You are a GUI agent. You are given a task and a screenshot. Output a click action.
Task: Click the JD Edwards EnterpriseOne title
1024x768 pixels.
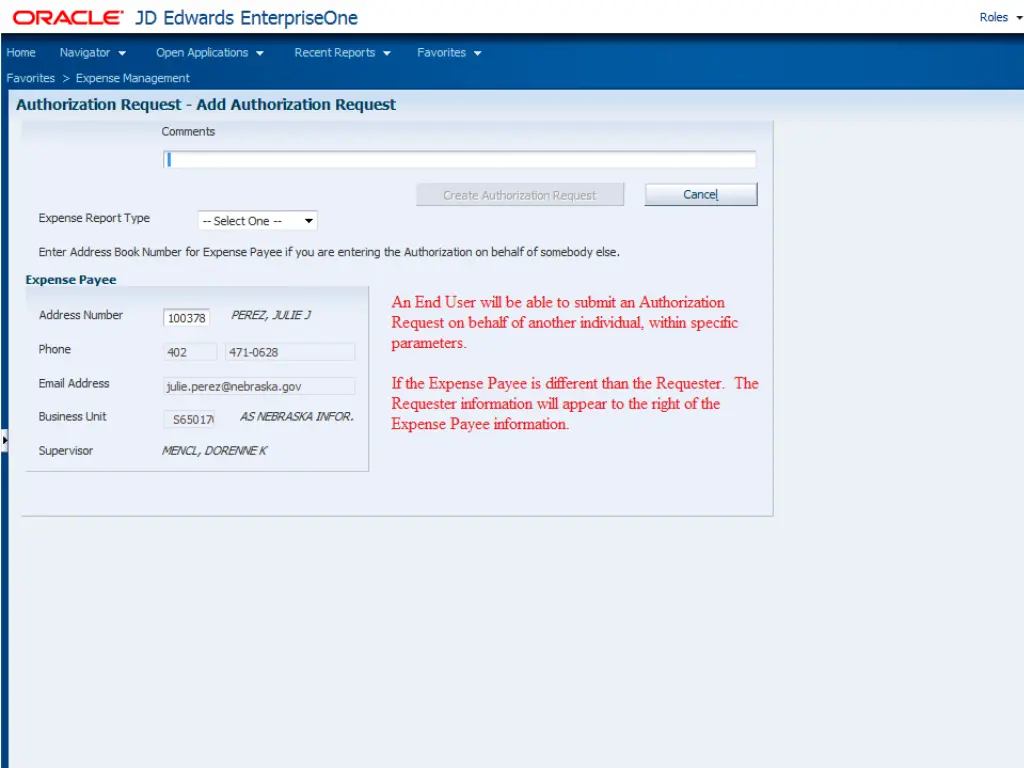click(x=246, y=18)
